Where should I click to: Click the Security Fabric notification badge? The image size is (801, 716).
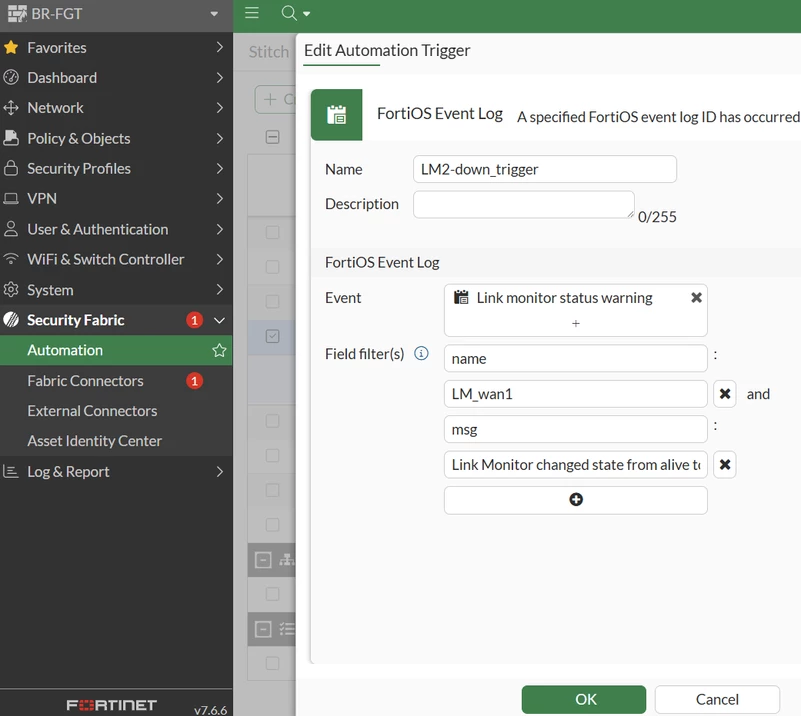[194, 320]
